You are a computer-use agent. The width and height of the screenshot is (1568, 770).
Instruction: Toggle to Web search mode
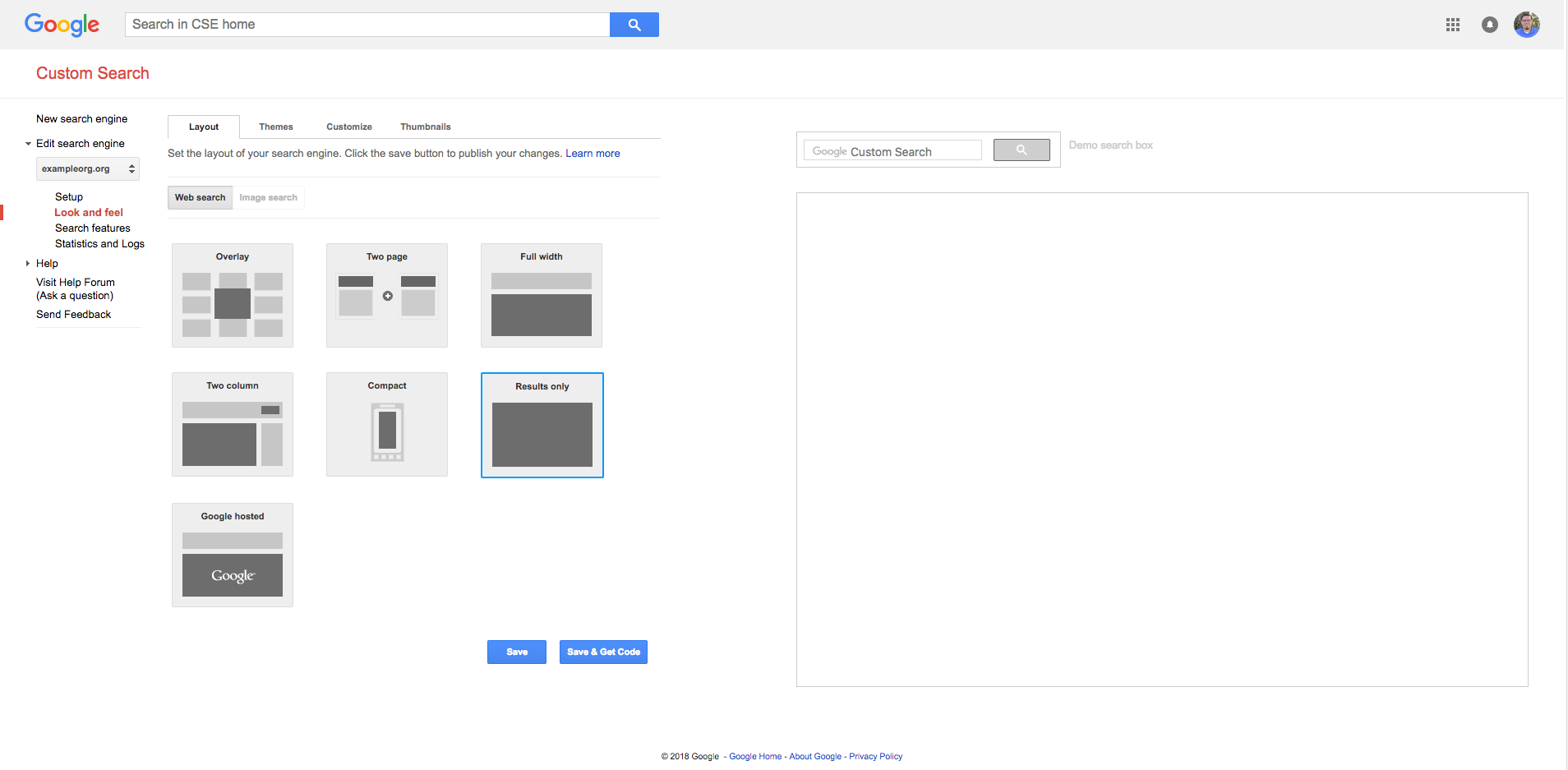pos(200,197)
